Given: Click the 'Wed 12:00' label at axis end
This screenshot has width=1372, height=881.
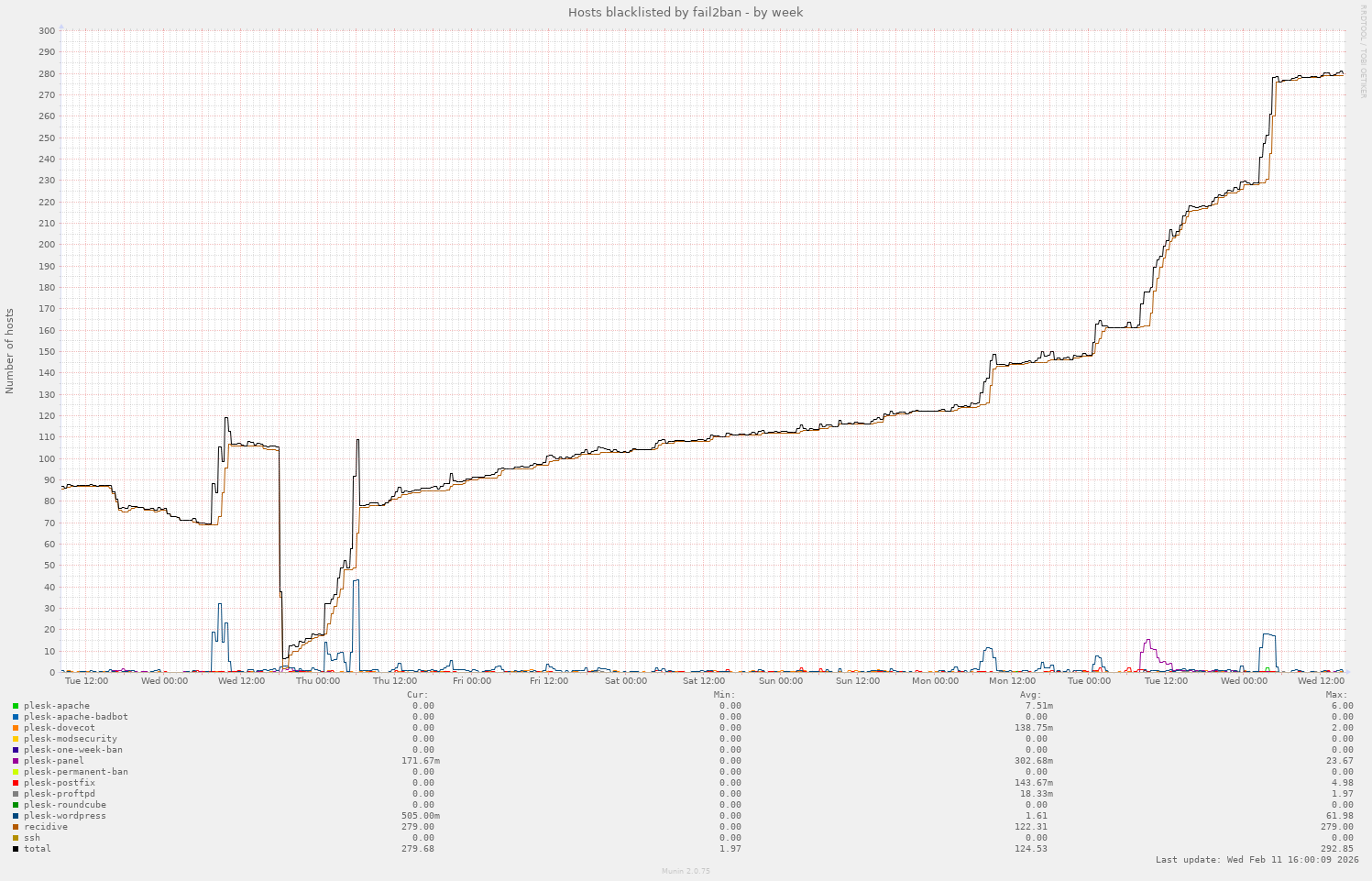Looking at the screenshot, I should pos(1321,681).
